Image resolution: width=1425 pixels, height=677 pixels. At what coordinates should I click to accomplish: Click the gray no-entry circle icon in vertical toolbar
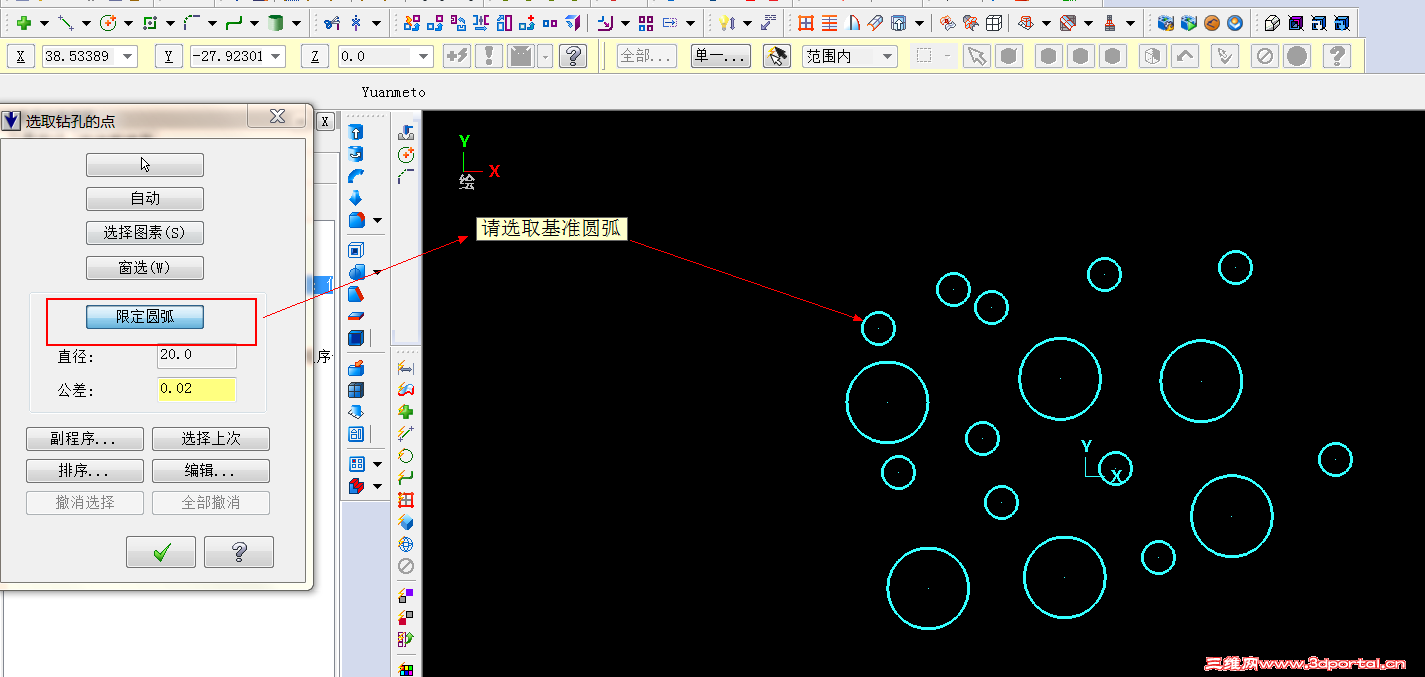tap(405, 566)
